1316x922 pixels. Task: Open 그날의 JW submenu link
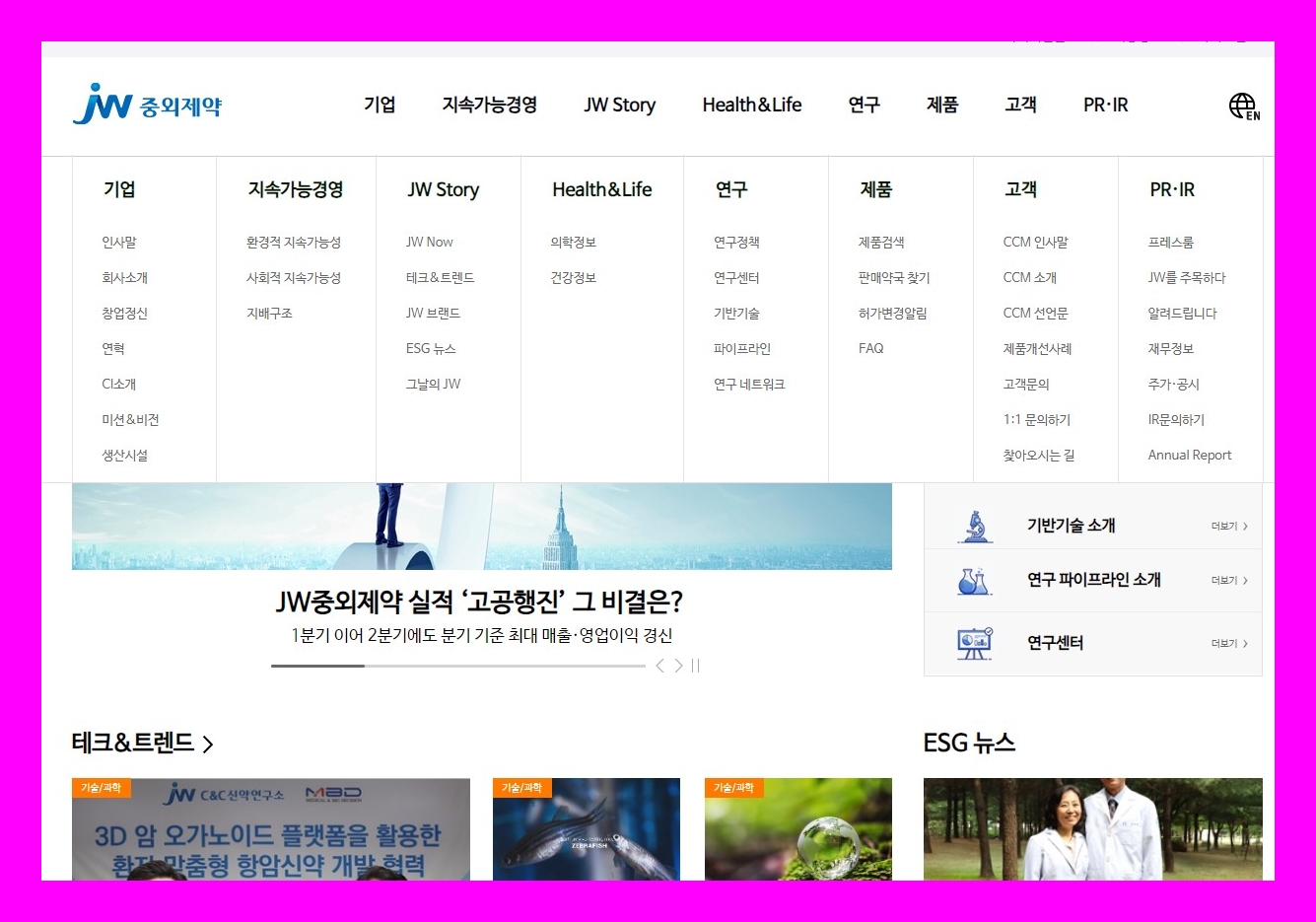pyautogui.click(x=433, y=385)
